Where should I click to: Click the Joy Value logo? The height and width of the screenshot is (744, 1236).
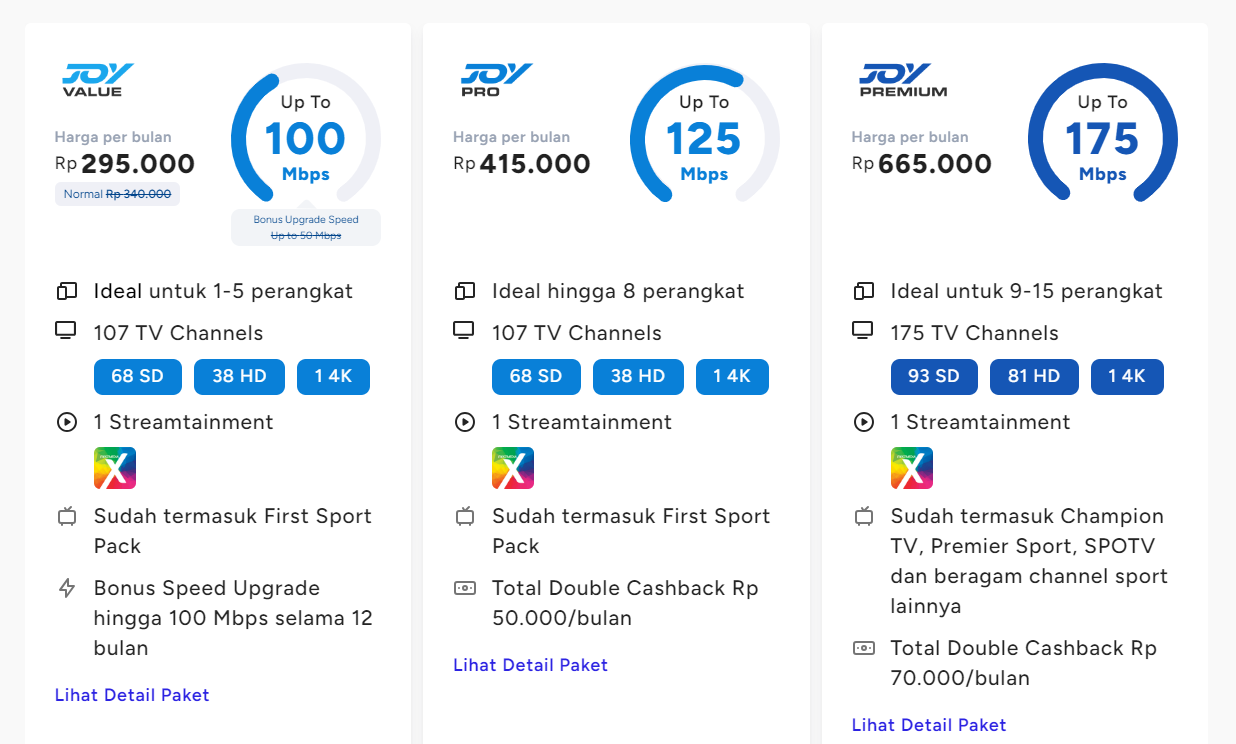point(97,79)
